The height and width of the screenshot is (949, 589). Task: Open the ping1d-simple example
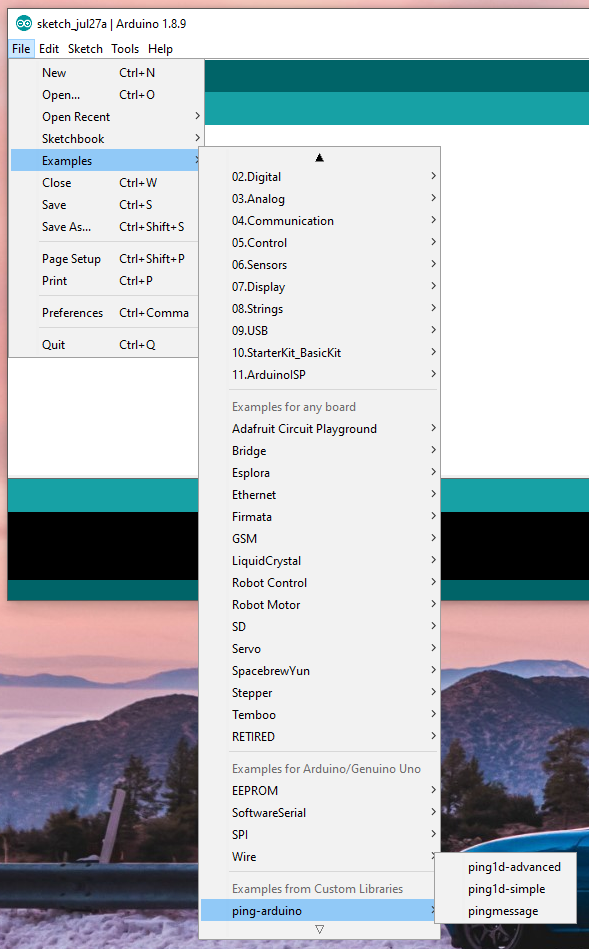pos(505,888)
